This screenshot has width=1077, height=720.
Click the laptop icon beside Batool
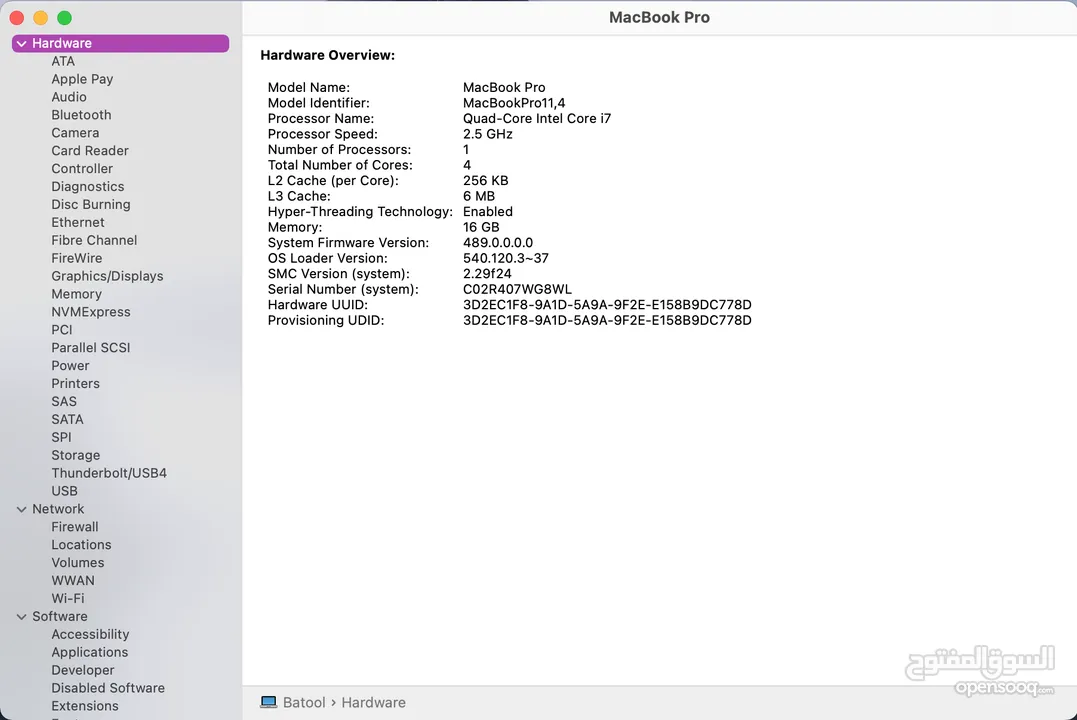(x=269, y=702)
